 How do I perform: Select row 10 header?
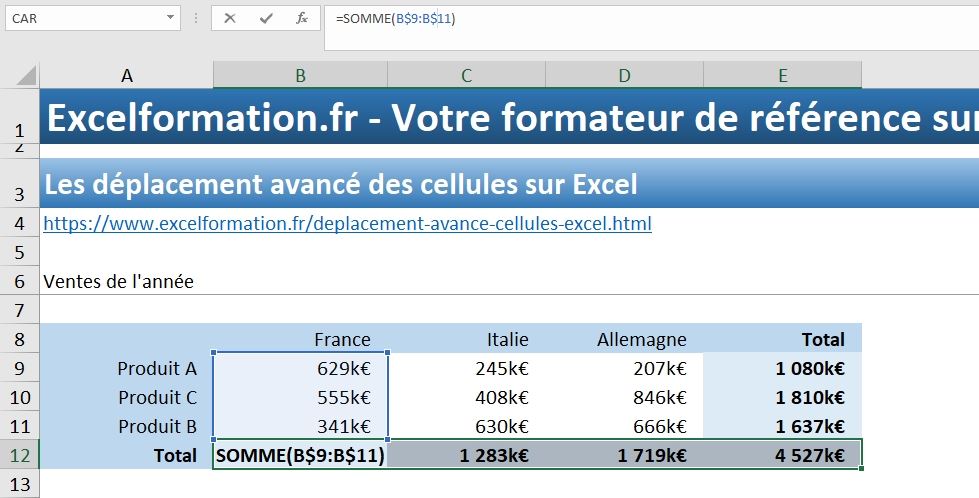tap(19, 397)
